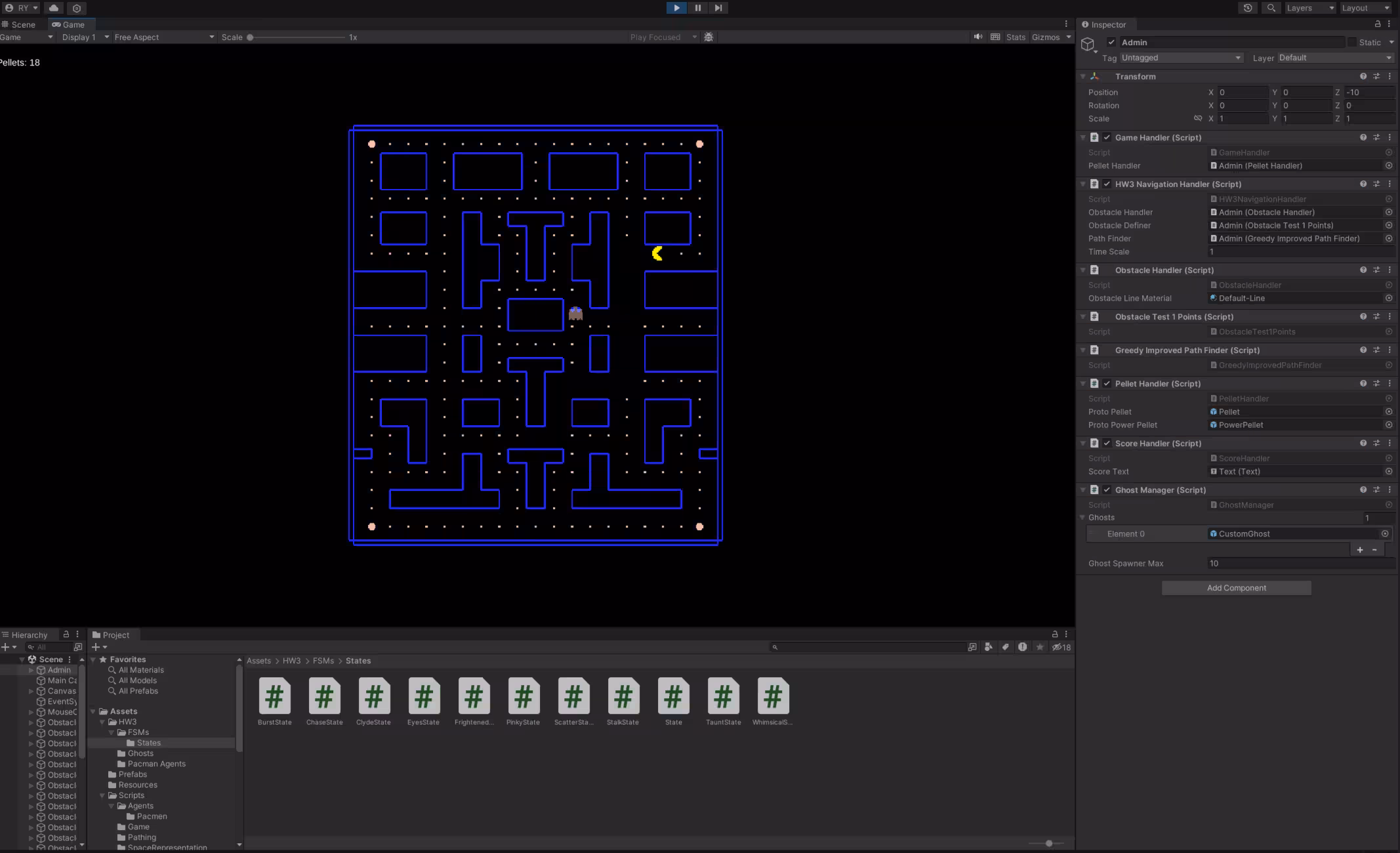Image resolution: width=1400 pixels, height=853 pixels.
Task: Select the State script asset
Action: [x=673, y=701]
